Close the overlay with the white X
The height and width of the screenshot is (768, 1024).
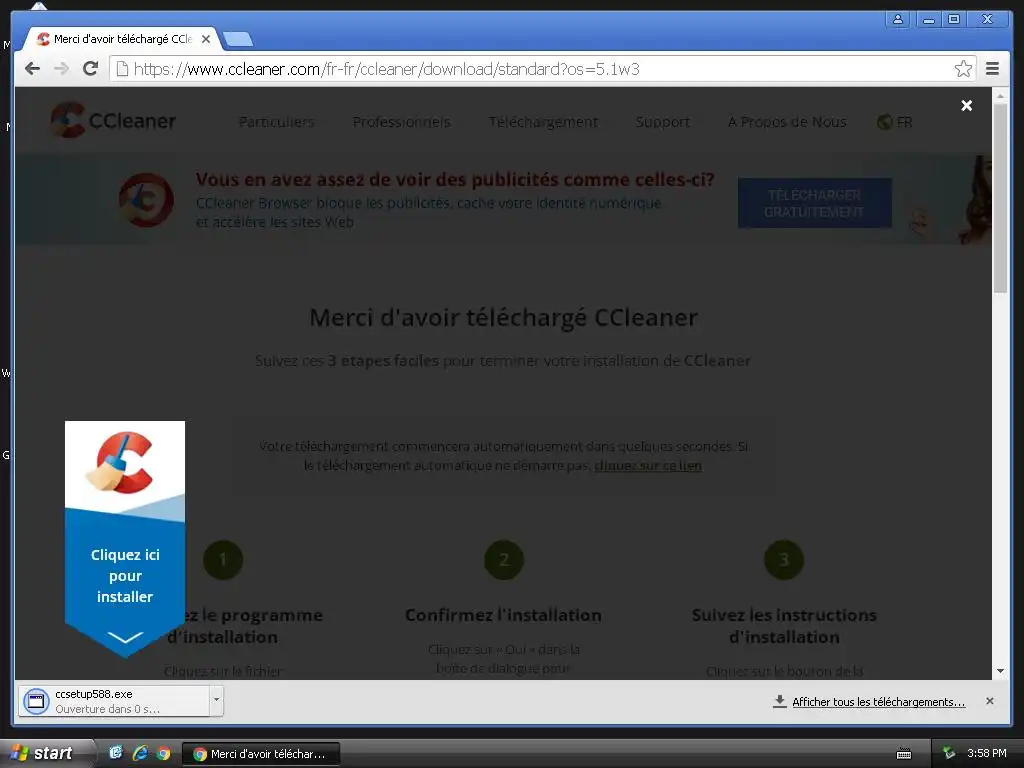(x=967, y=106)
